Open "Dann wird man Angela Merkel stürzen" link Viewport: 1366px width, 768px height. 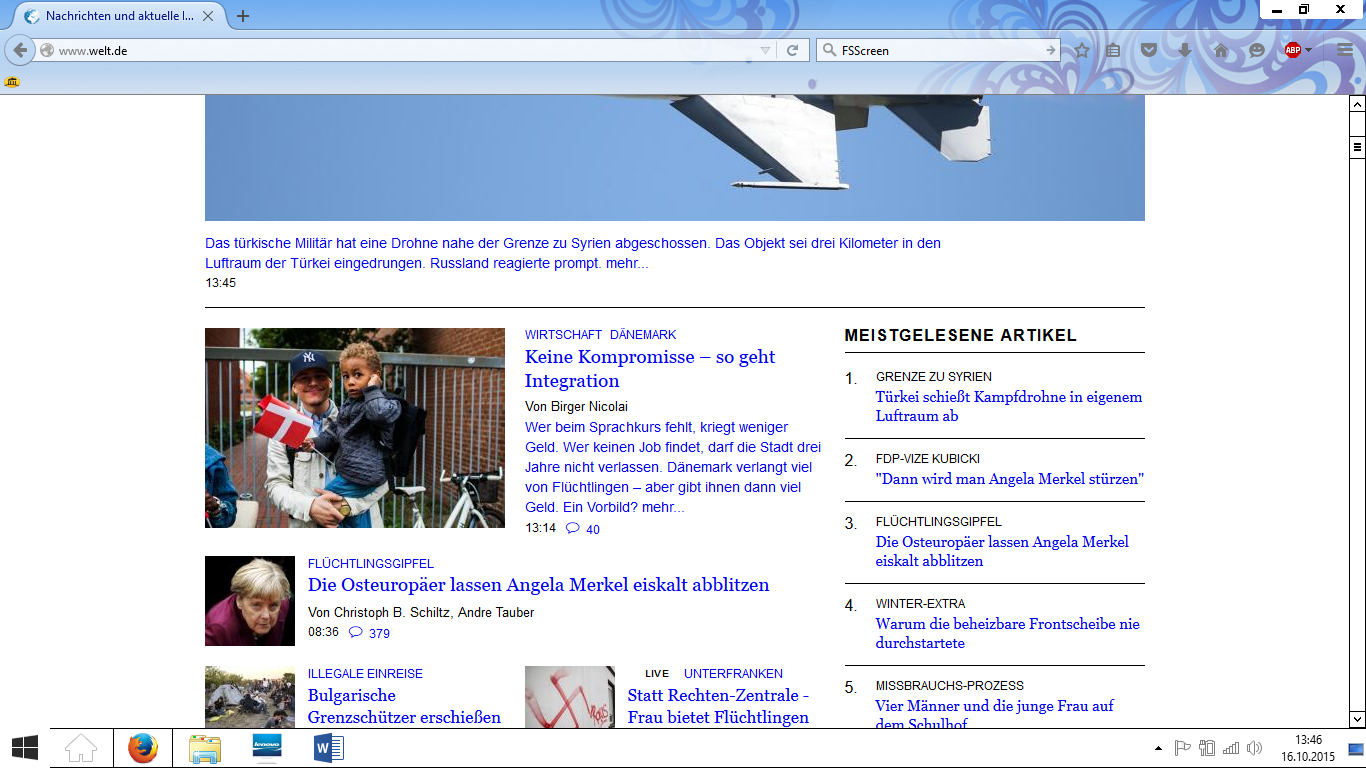(x=1010, y=479)
